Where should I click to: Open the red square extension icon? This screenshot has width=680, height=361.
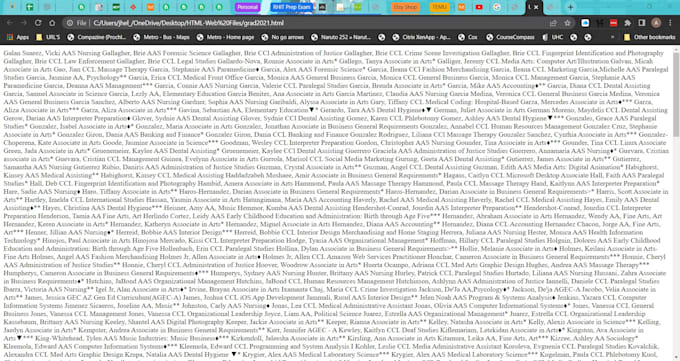613,23
